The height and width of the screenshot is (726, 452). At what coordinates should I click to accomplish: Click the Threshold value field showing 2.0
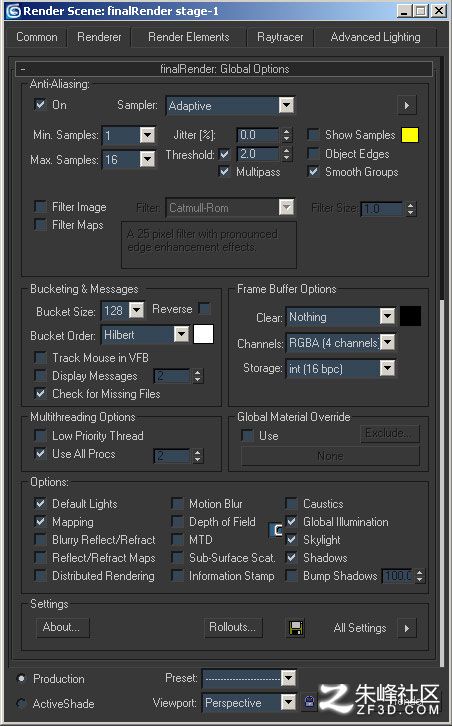point(258,154)
